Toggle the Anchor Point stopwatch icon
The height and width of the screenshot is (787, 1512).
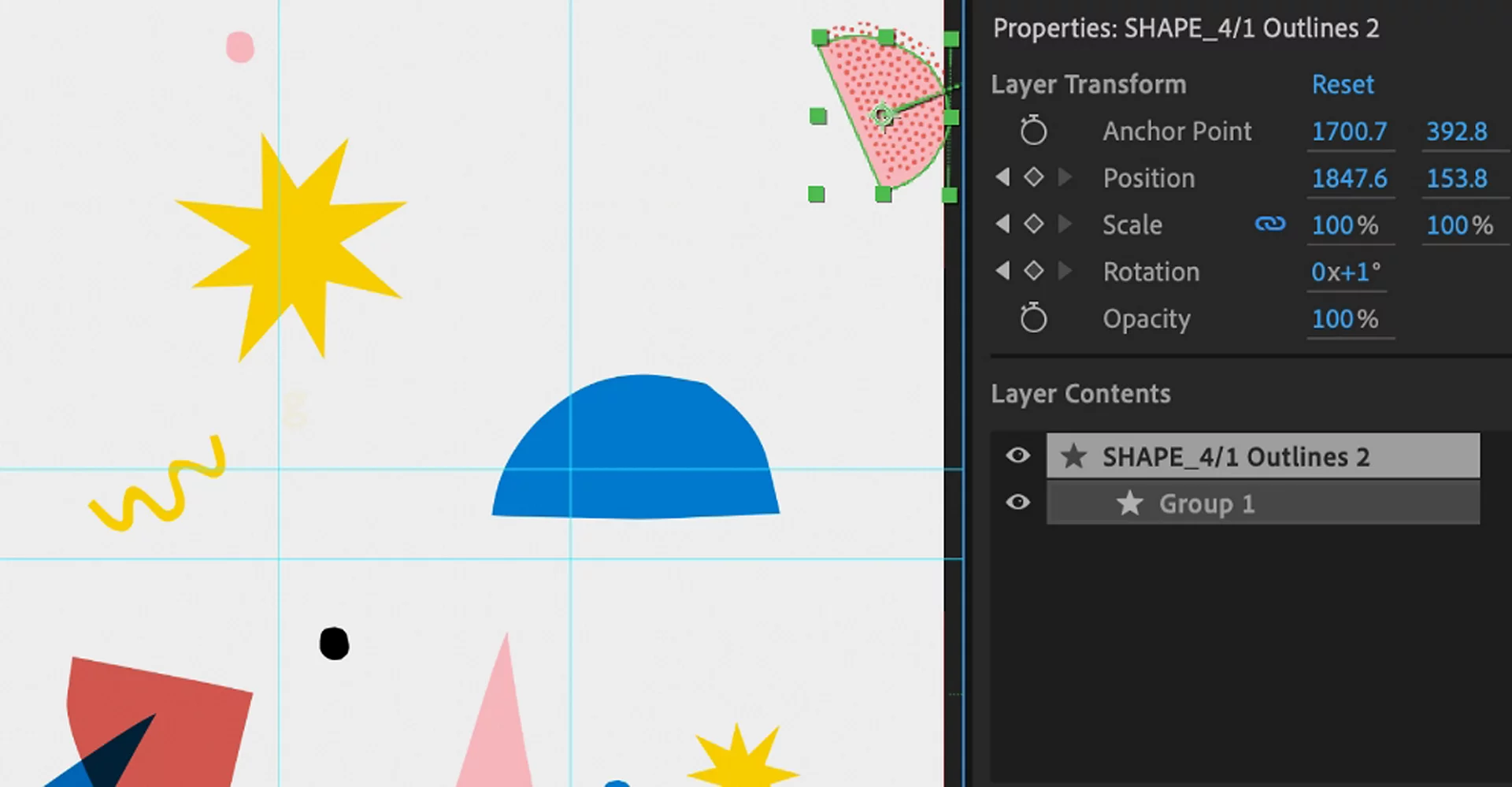click(1033, 130)
